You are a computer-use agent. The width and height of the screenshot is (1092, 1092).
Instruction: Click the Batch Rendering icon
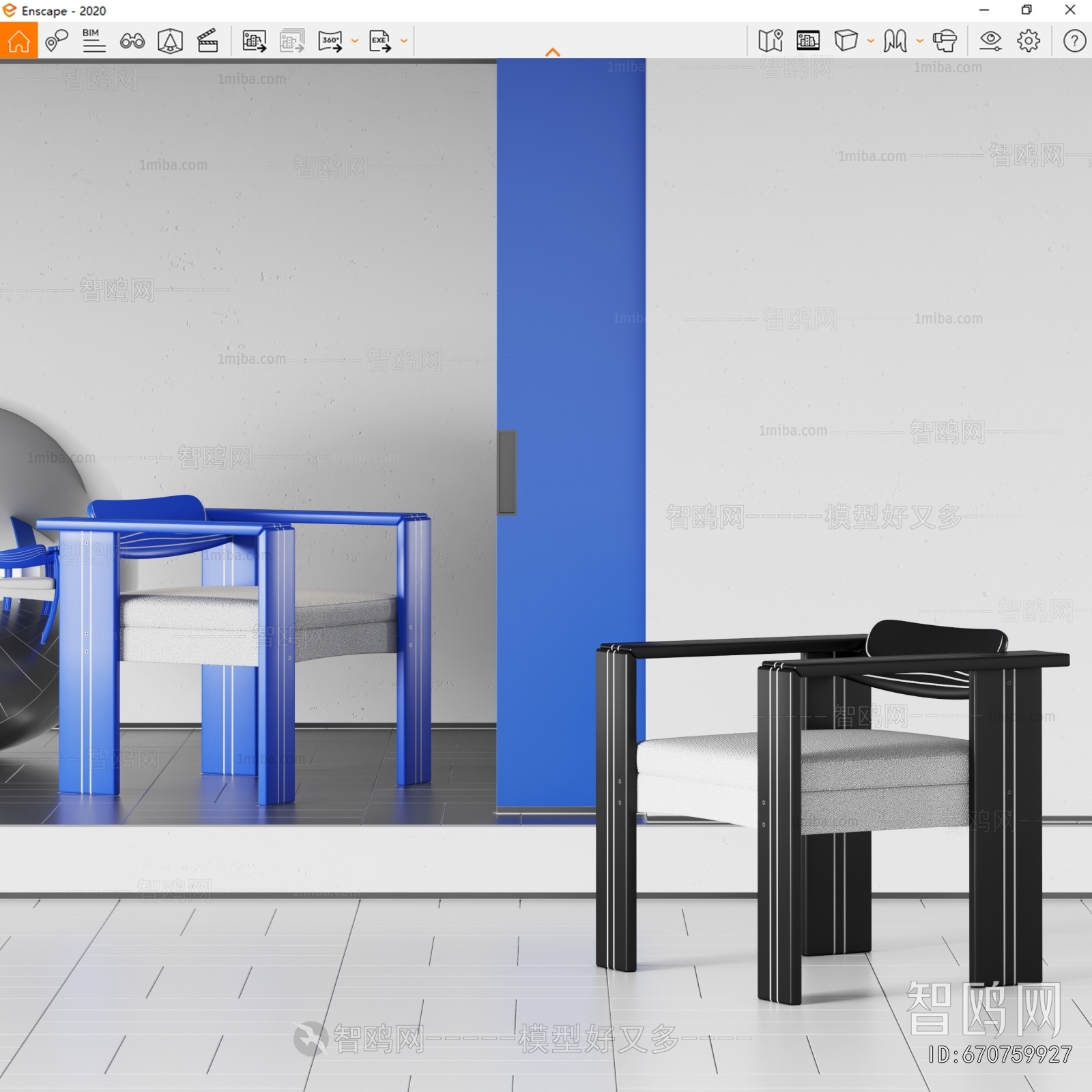(292, 41)
